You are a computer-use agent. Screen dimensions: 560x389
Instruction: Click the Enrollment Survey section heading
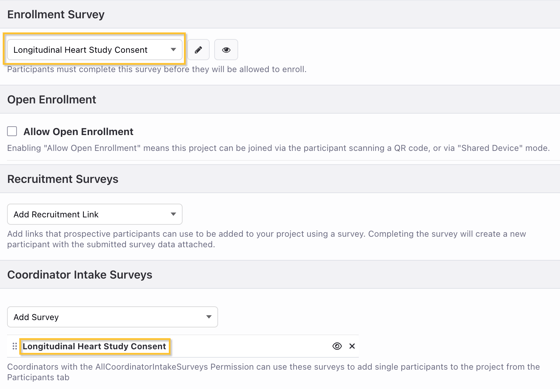pyautogui.click(x=56, y=14)
